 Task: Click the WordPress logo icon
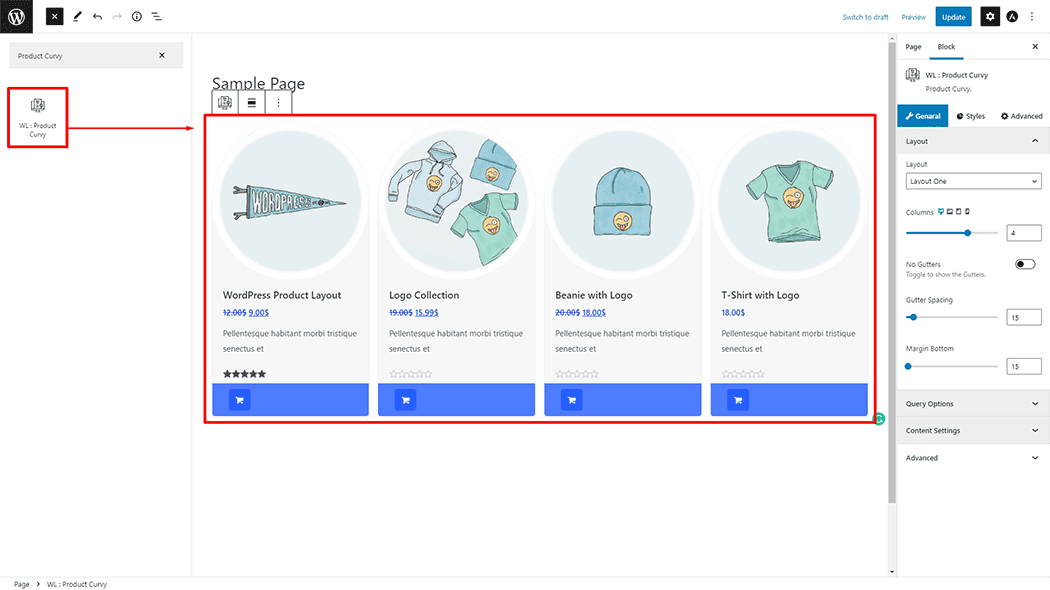[x=16, y=16]
